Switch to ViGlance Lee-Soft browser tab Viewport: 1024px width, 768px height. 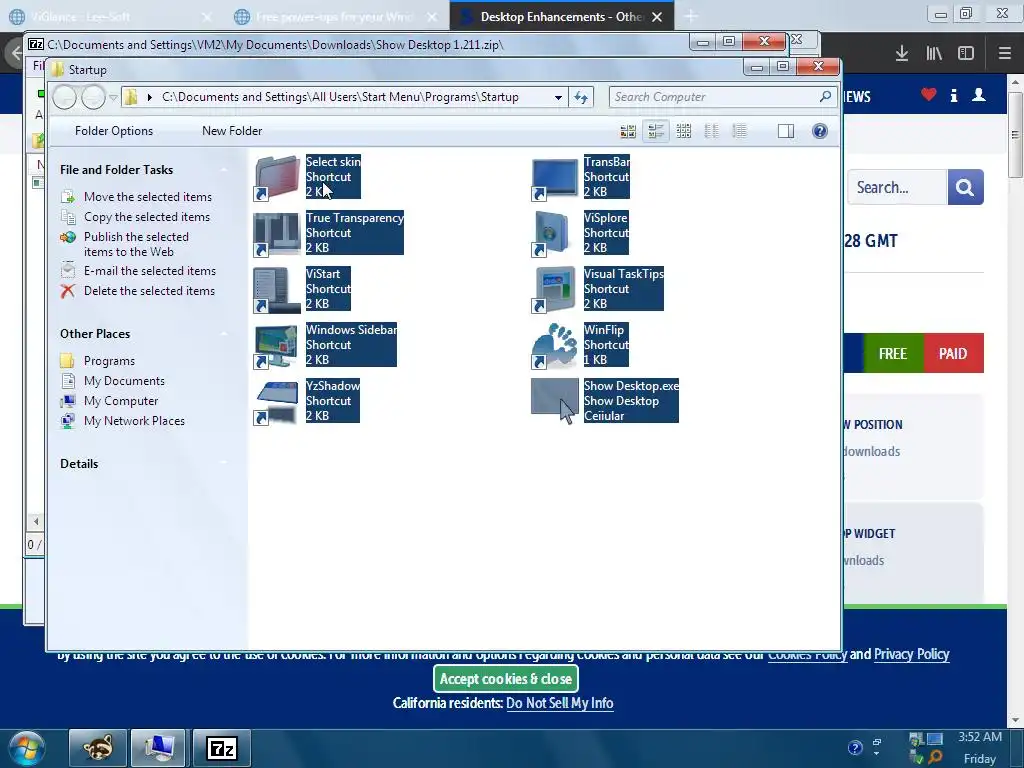(x=80, y=17)
